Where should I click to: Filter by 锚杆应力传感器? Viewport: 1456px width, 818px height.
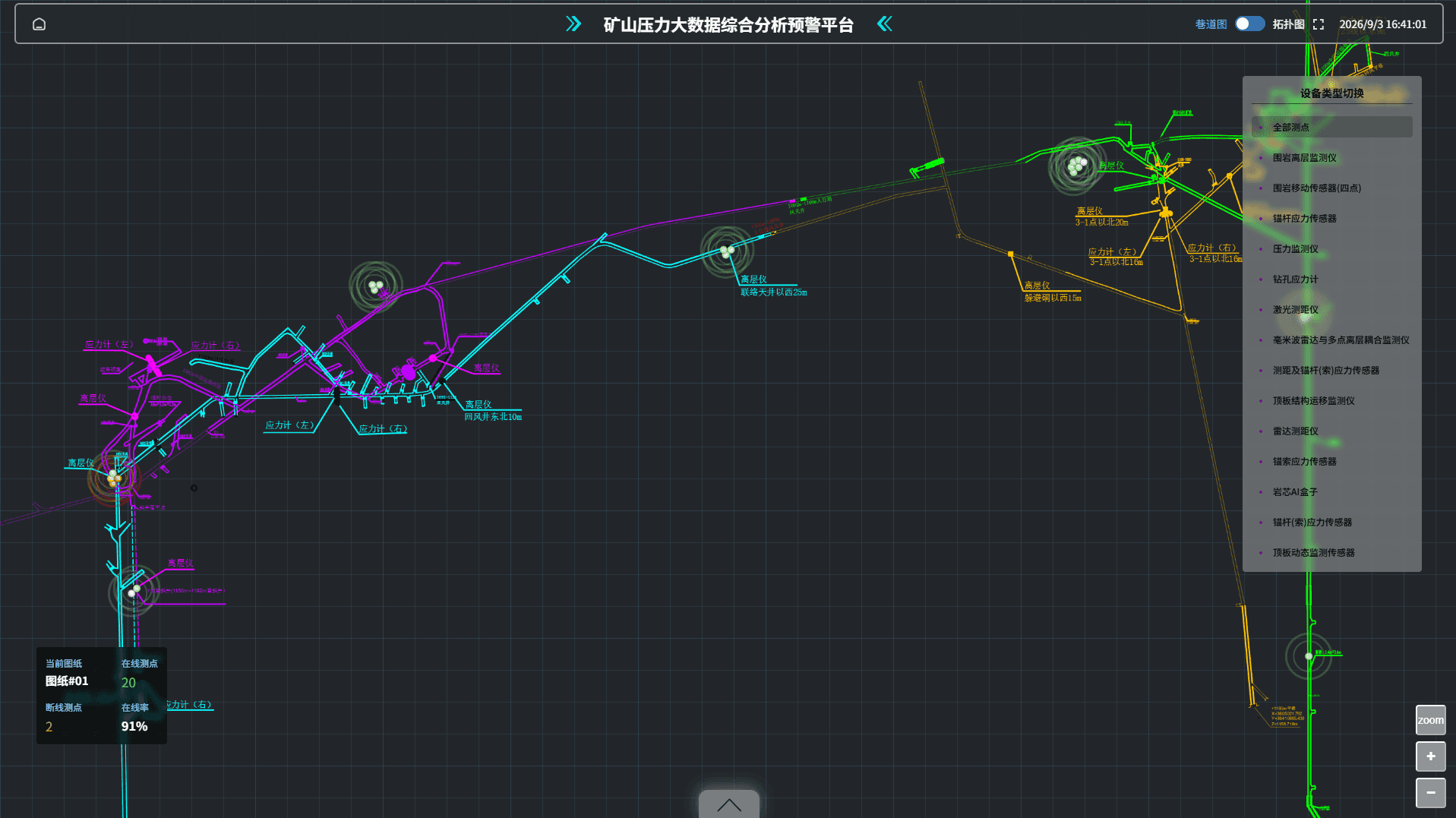point(1331,218)
